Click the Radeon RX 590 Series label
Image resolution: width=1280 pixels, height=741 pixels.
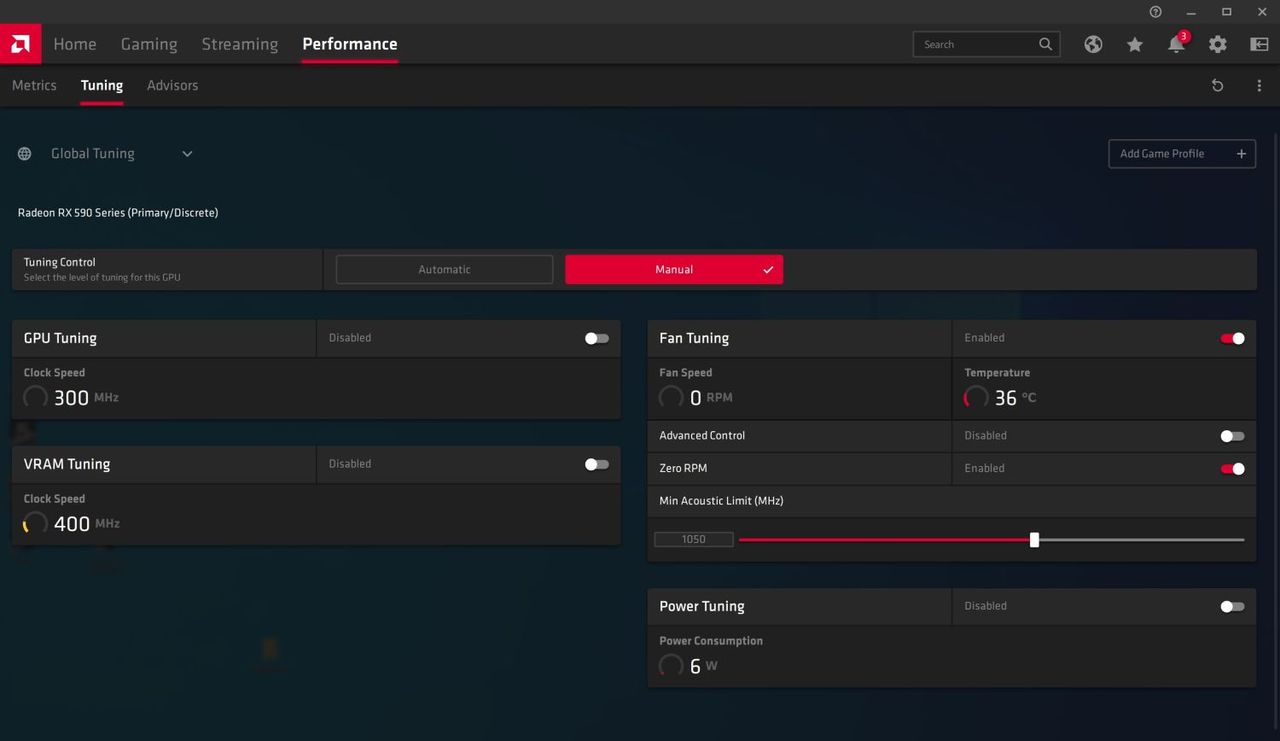coord(118,213)
